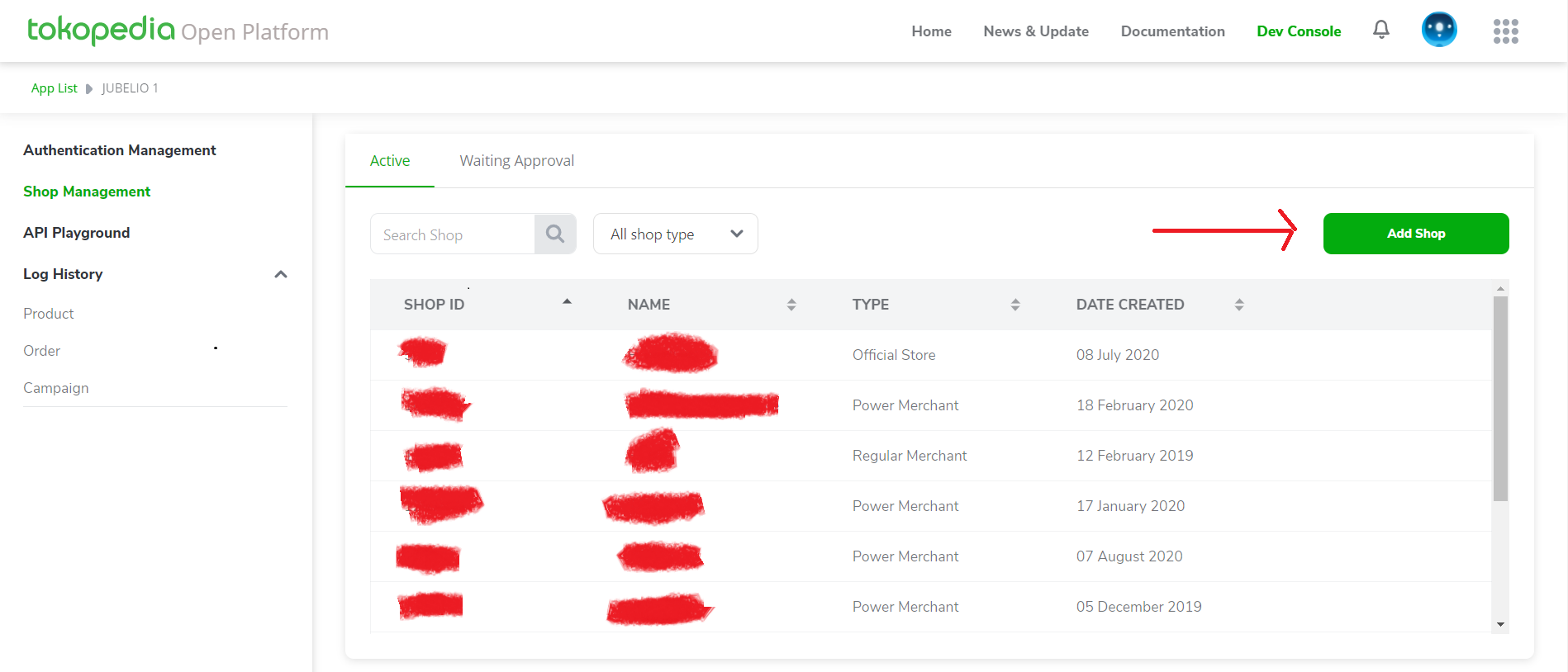Open the notifications bell
This screenshot has height=672, width=1568.
point(1381,30)
